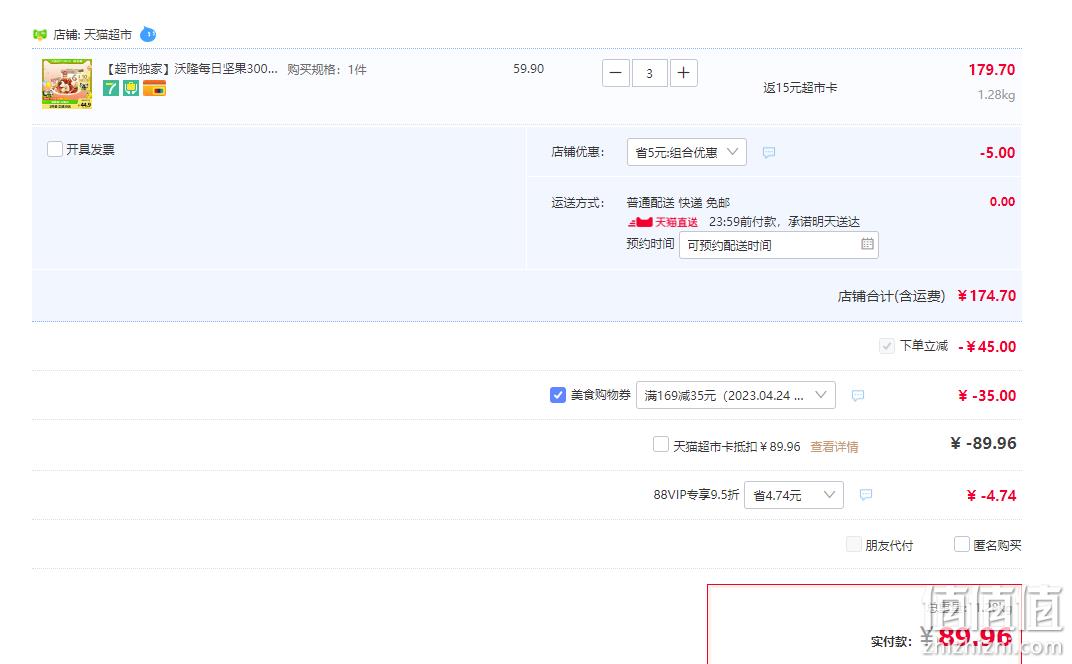
Task: Click the quantity field showing 3
Action: pyautogui.click(x=649, y=73)
